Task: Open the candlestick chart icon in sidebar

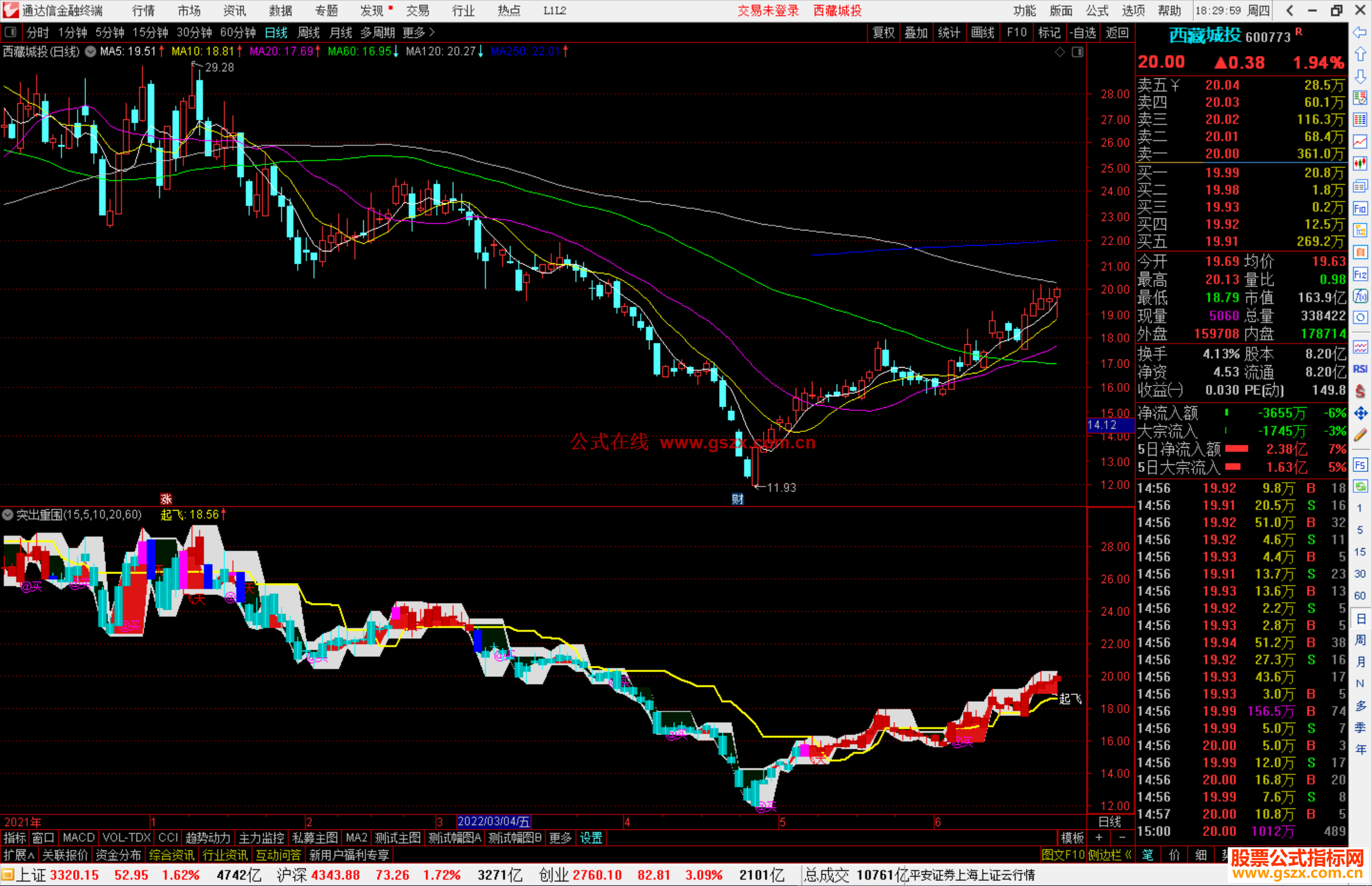Action: coord(1360,164)
